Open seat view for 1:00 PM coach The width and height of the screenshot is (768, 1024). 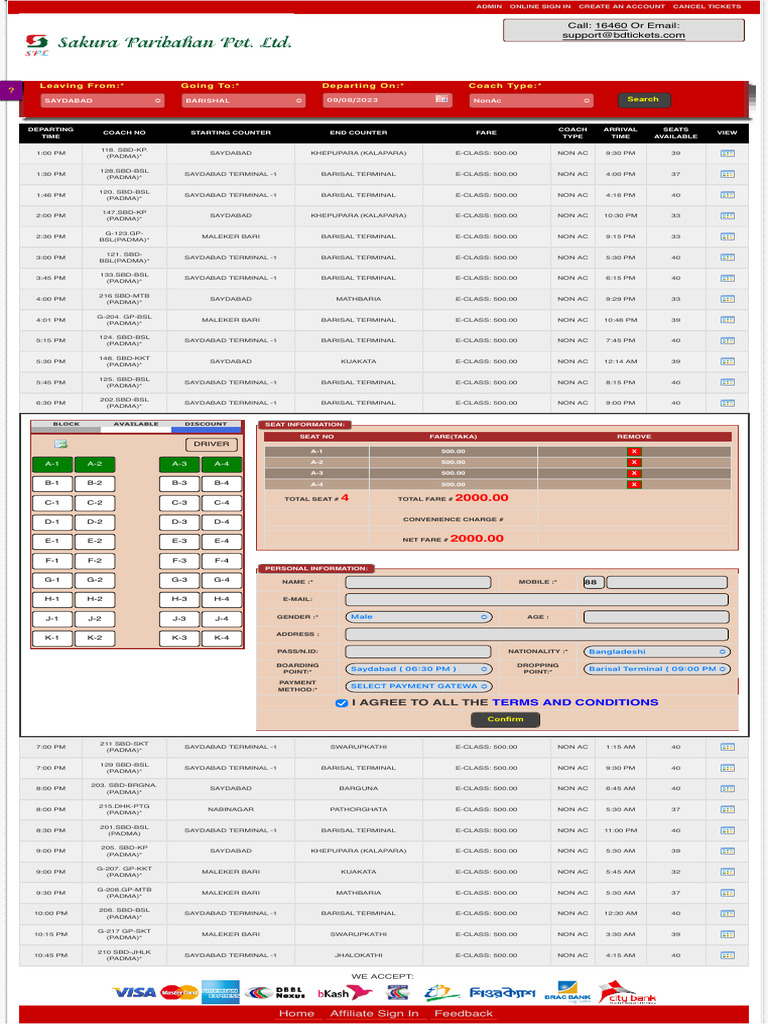pos(727,153)
